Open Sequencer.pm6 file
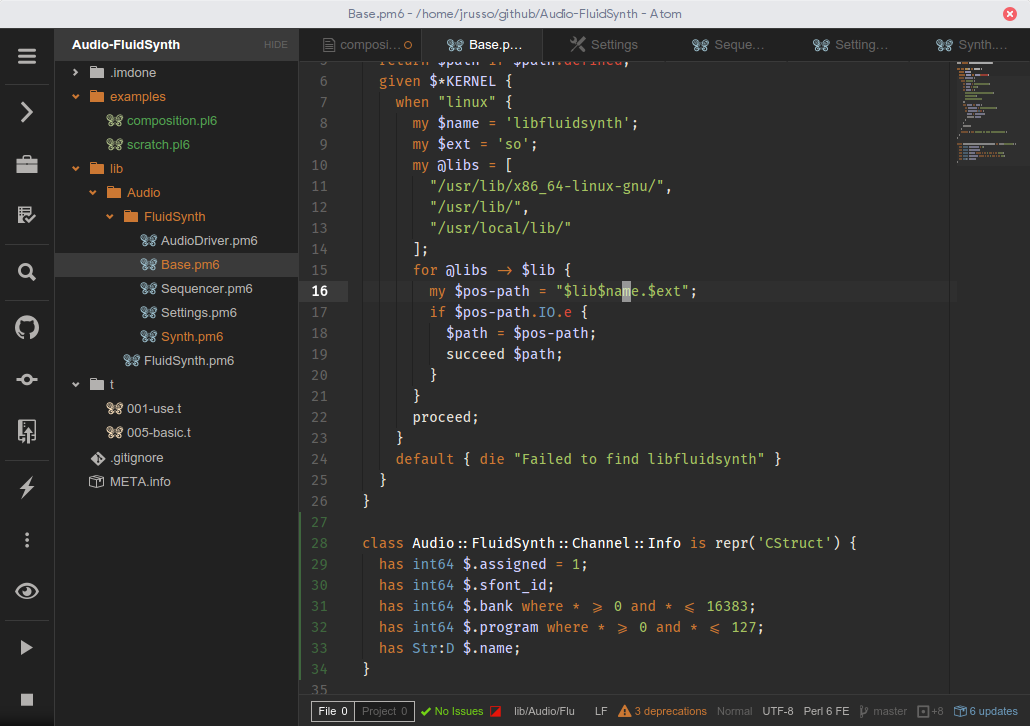1030x726 pixels. [x=206, y=289]
